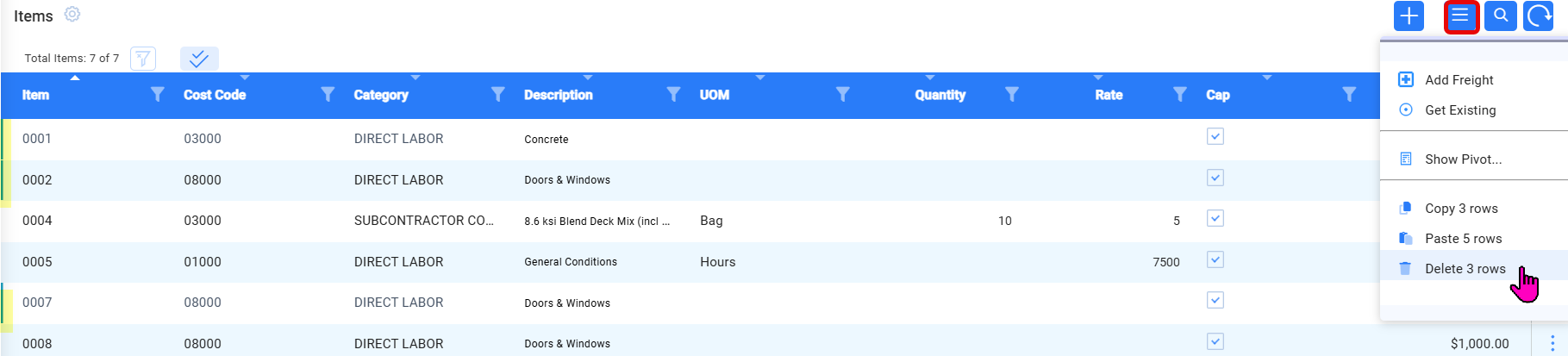Filter the UOM column
The width and height of the screenshot is (1568, 356).
point(842,94)
